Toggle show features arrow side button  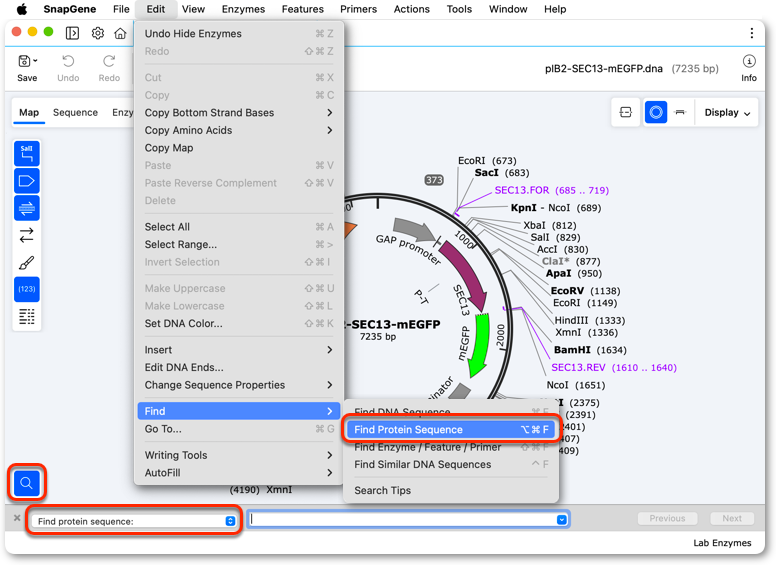tap(27, 181)
